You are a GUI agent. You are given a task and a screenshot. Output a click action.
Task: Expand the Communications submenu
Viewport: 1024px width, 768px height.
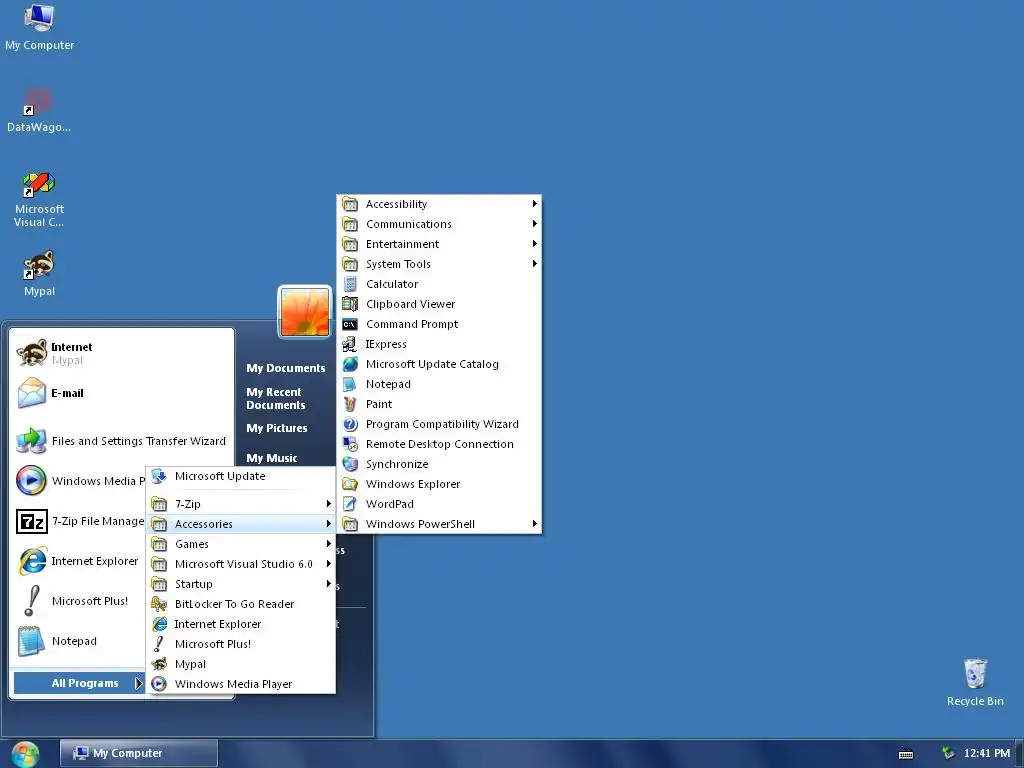coord(439,224)
